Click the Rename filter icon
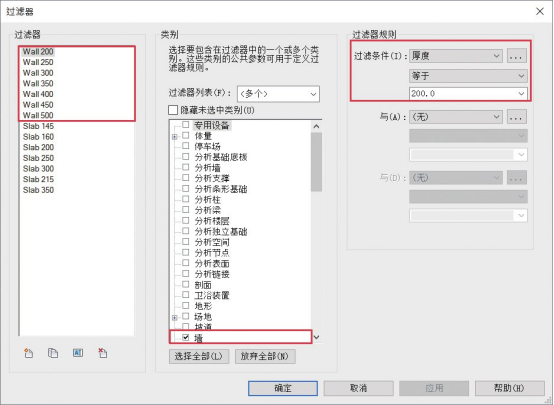 pyautogui.click(x=78, y=353)
